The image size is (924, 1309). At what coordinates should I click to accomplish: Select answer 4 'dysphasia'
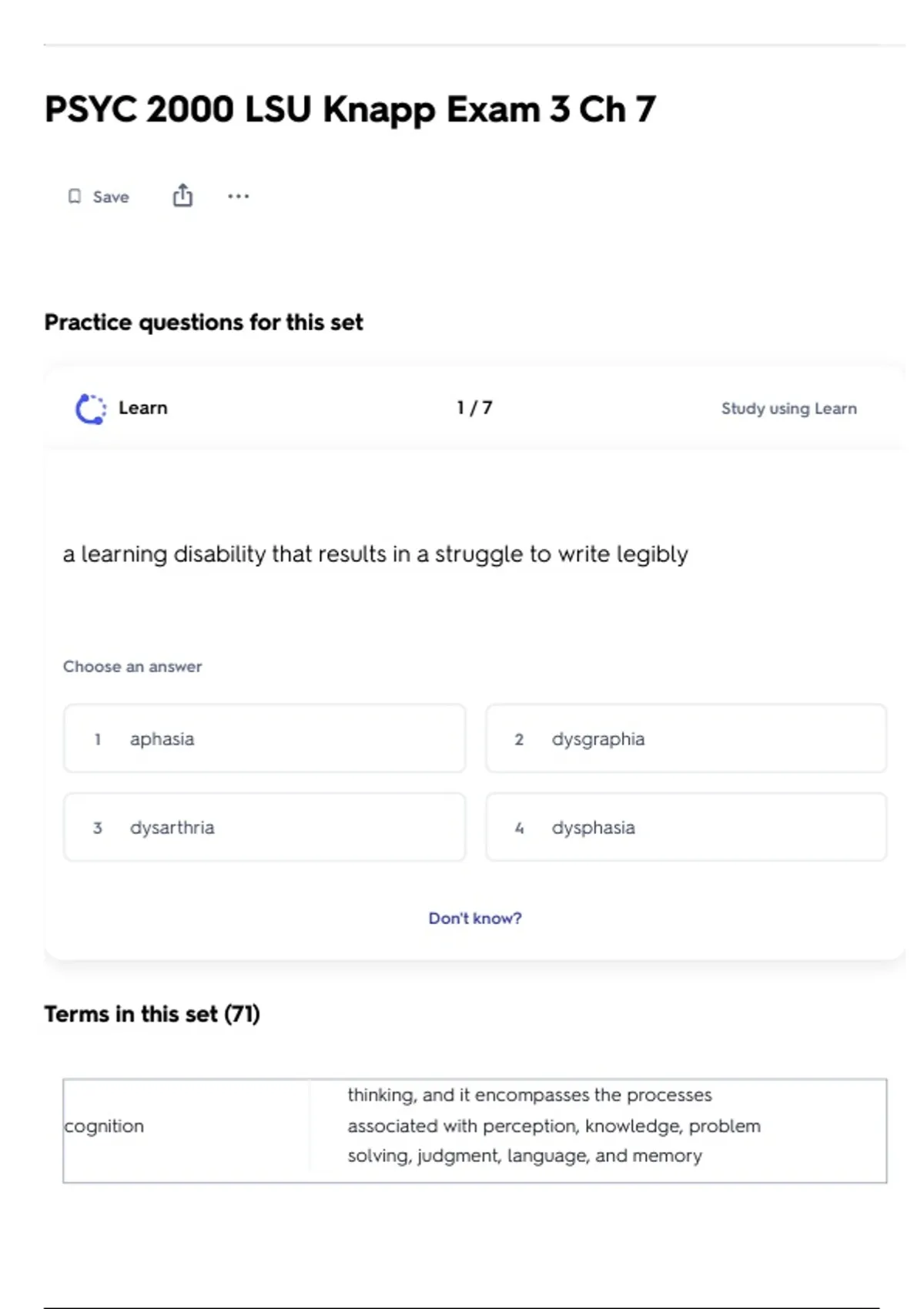tap(685, 828)
